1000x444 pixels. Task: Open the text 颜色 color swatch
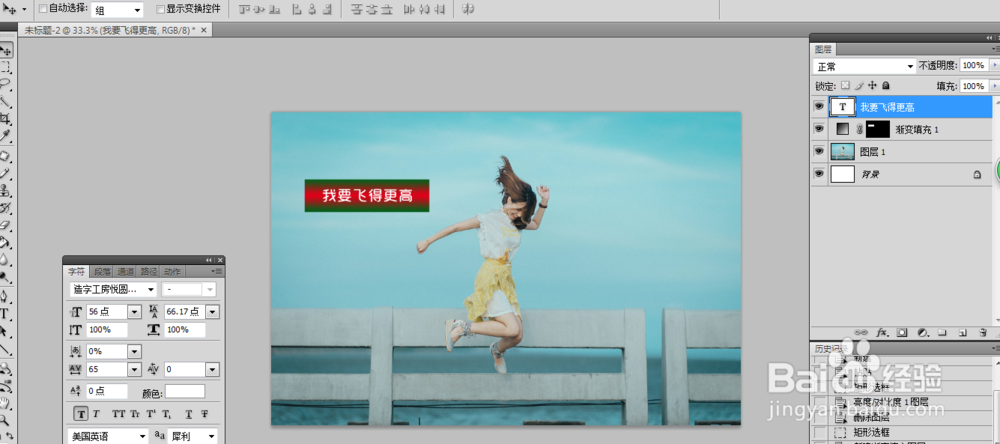[x=185, y=391]
